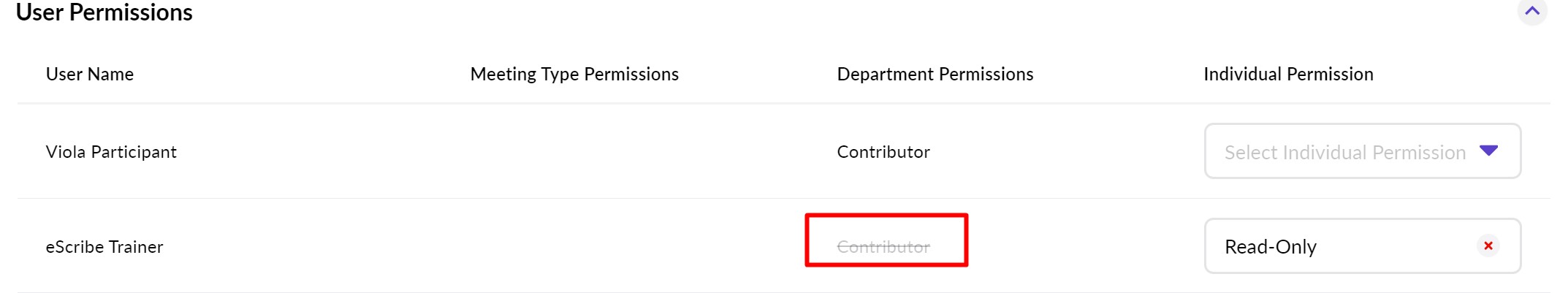
Task: Click the Read-Only text in eScribe Trainer's field
Action: click(x=1270, y=247)
